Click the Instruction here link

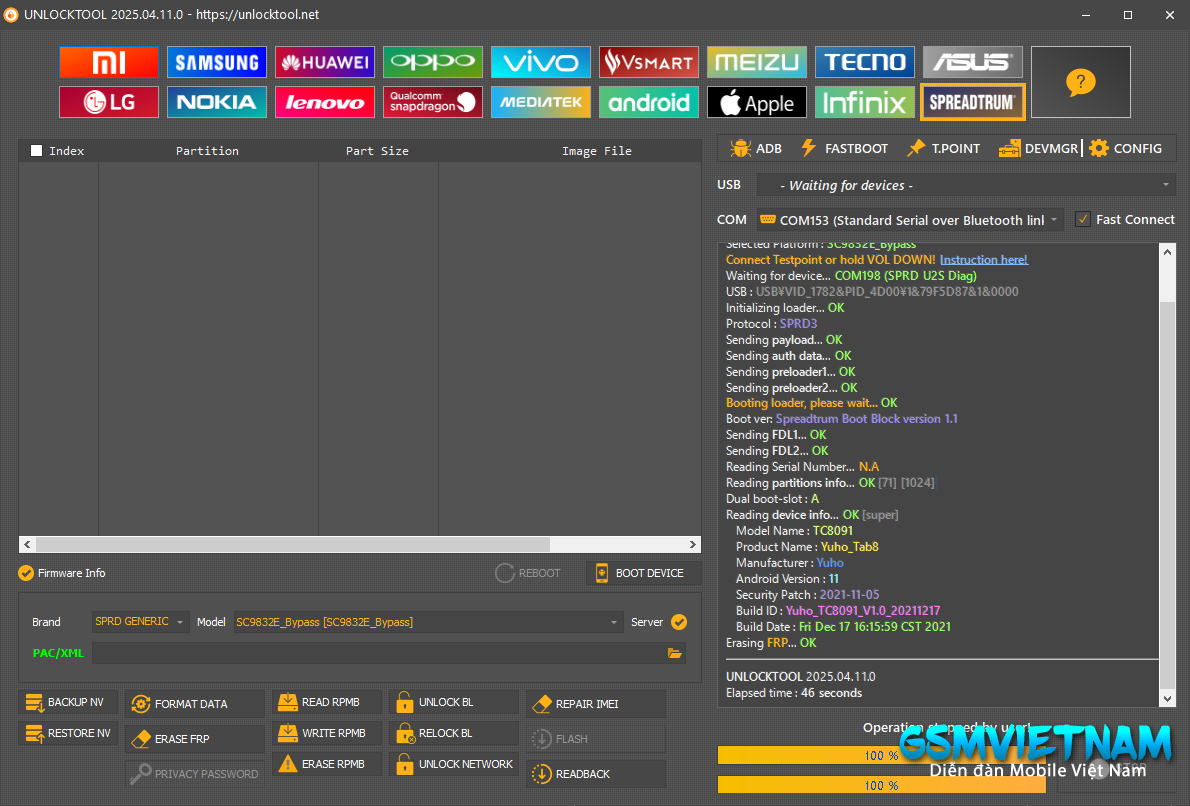pos(984,260)
